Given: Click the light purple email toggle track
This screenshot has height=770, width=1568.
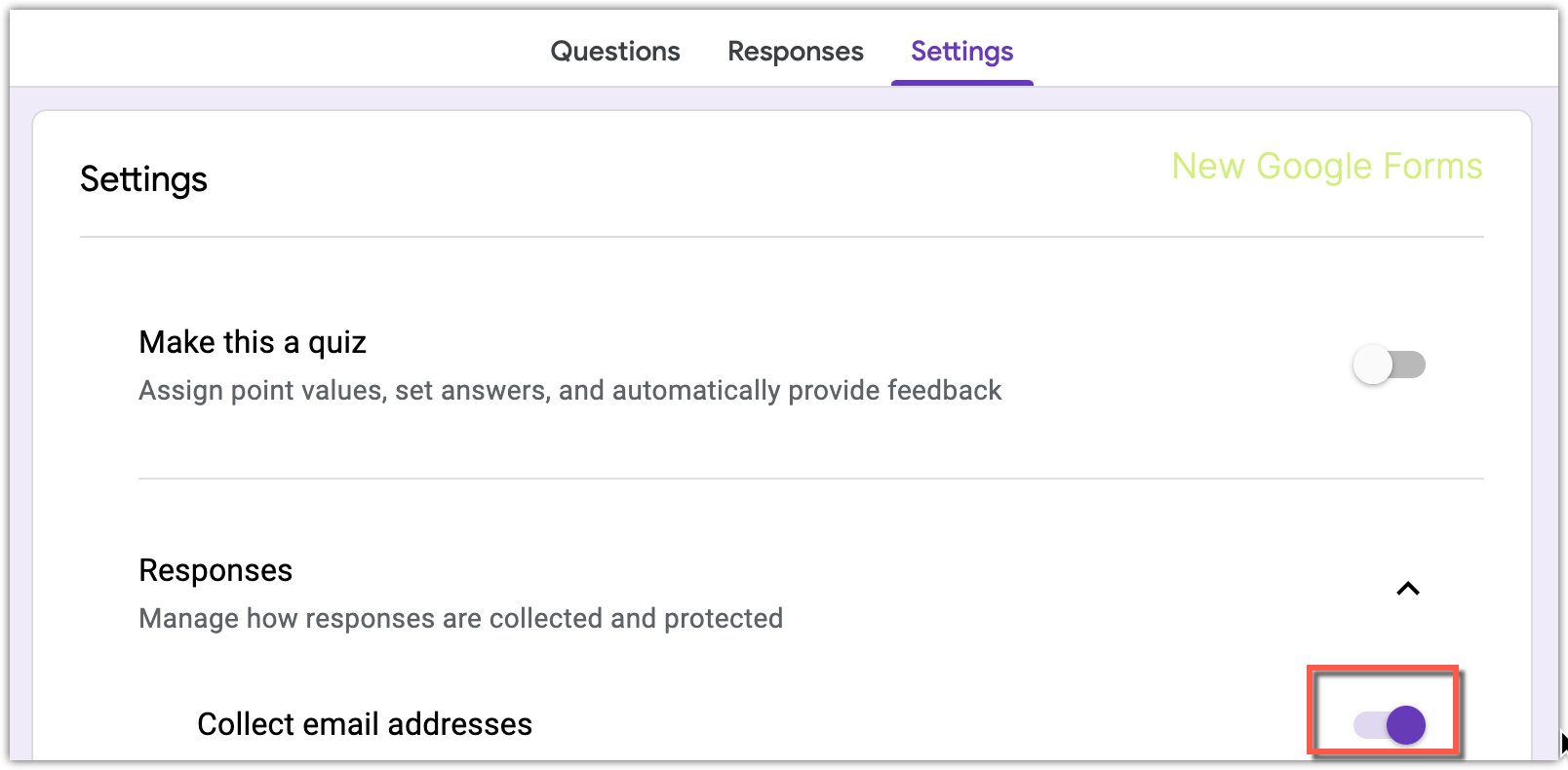Looking at the screenshot, I should pos(1369,725).
